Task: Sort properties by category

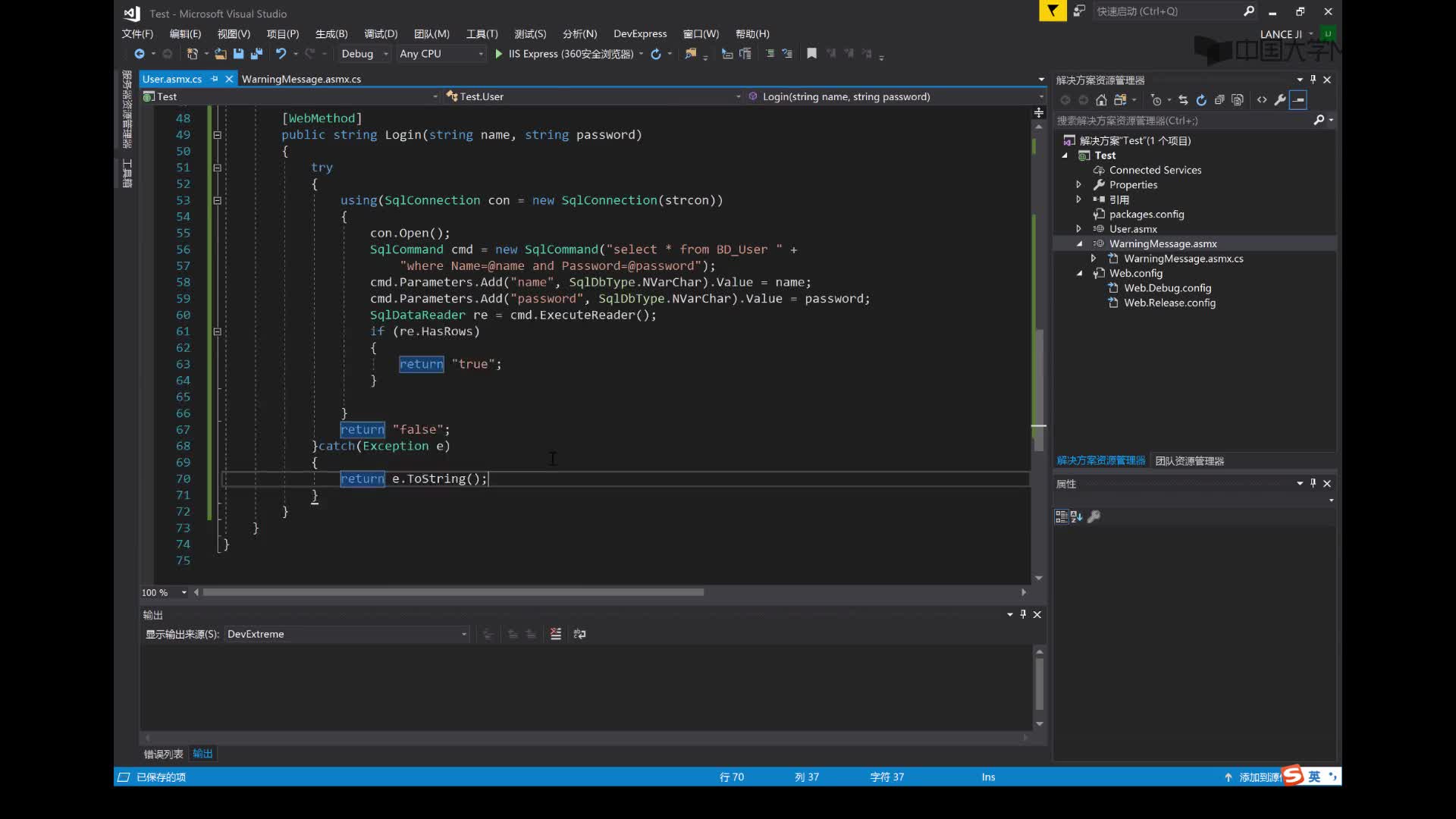Action: point(1062,516)
